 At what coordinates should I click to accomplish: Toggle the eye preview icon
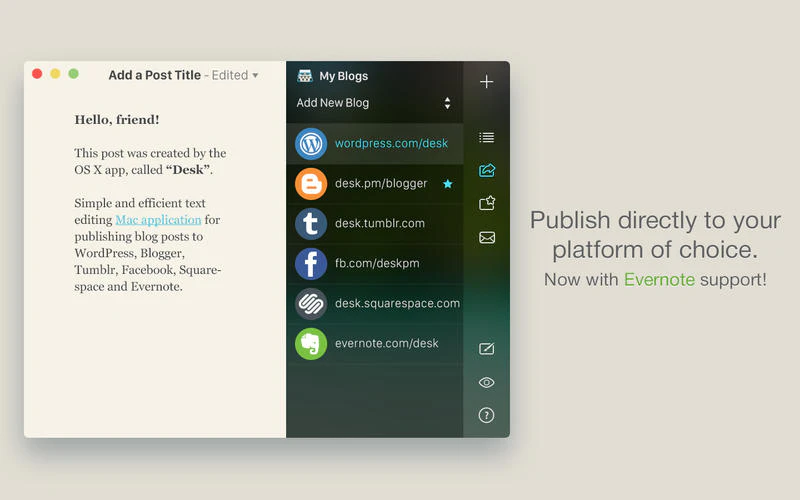pyautogui.click(x=486, y=382)
